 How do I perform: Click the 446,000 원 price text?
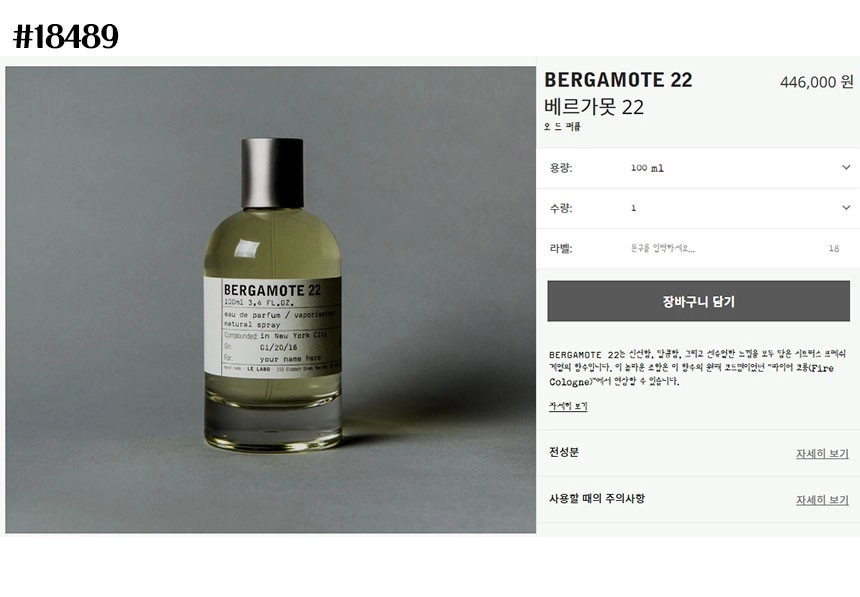point(817,82)
